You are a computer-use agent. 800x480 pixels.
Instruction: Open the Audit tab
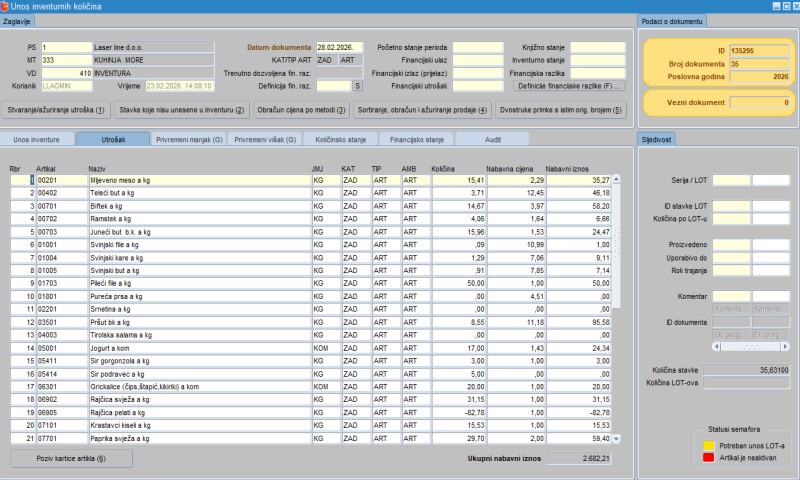point(492,139)
